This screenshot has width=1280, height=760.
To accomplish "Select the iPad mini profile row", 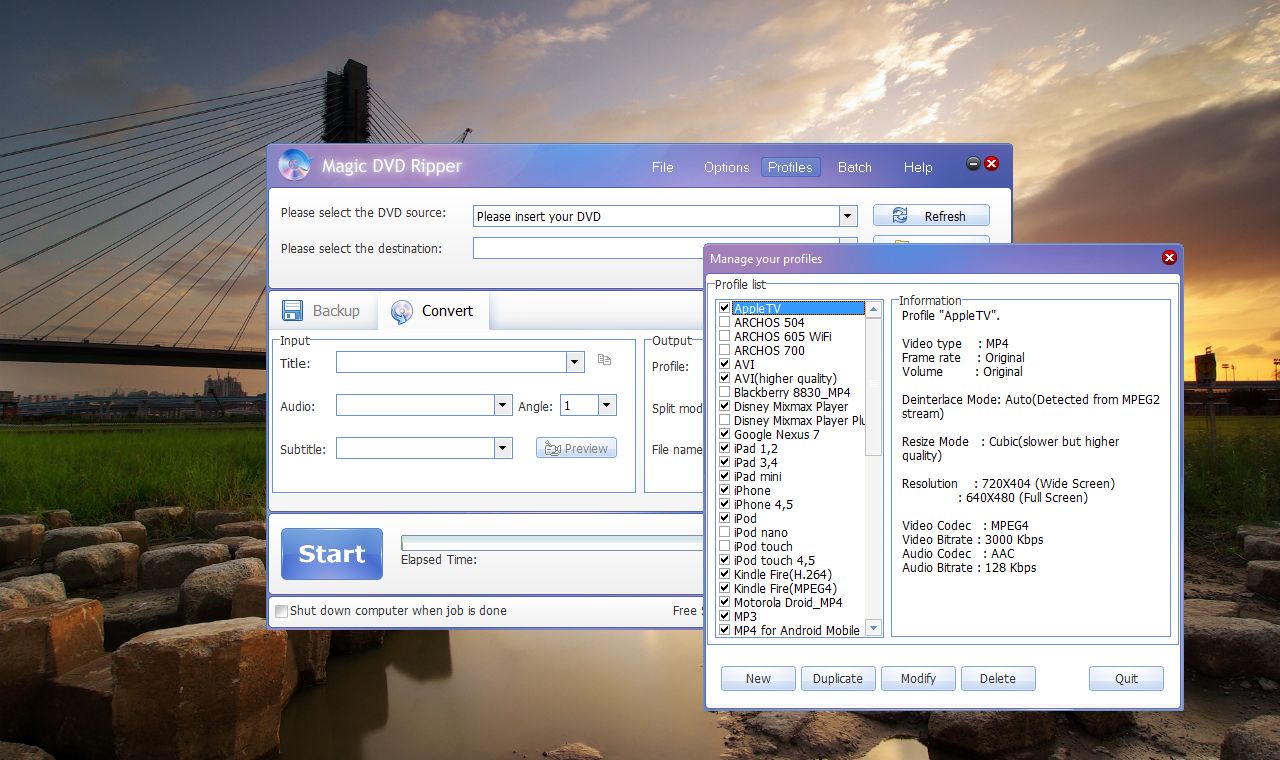I will 758,477.
